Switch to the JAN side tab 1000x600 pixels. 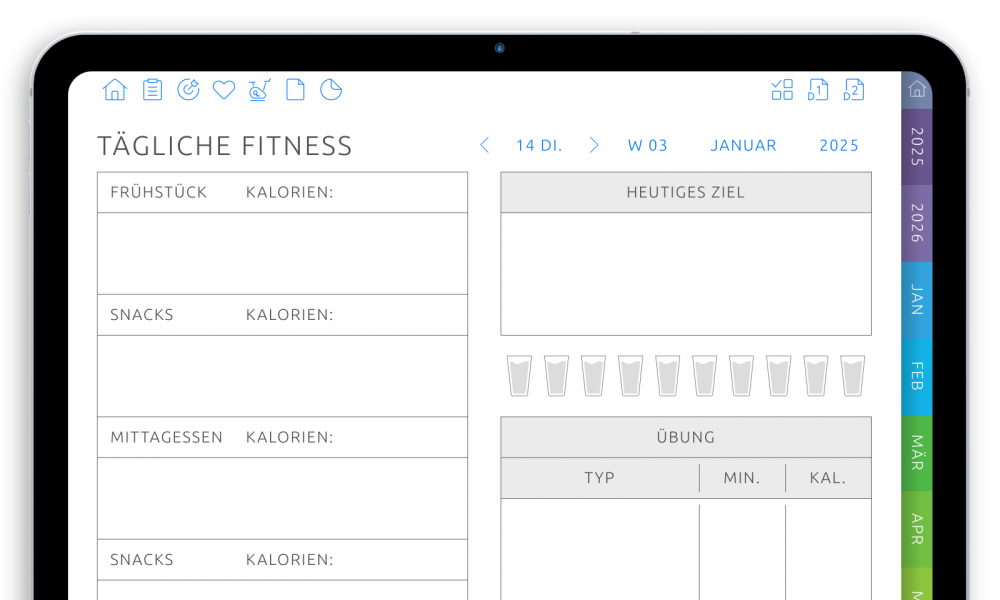pos(917,300)
